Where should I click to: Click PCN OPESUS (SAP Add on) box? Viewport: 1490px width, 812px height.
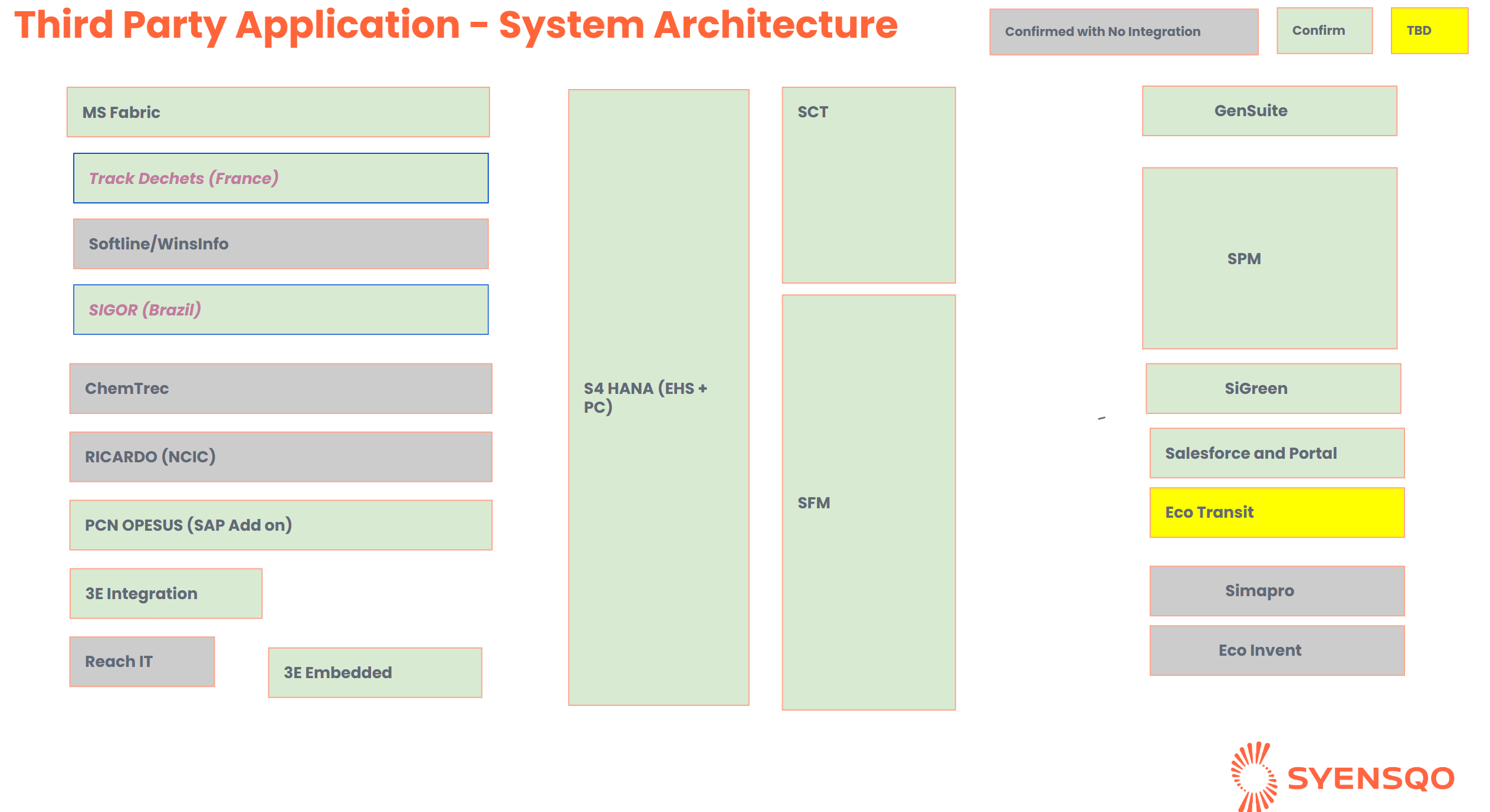click(x=281, y=525)
